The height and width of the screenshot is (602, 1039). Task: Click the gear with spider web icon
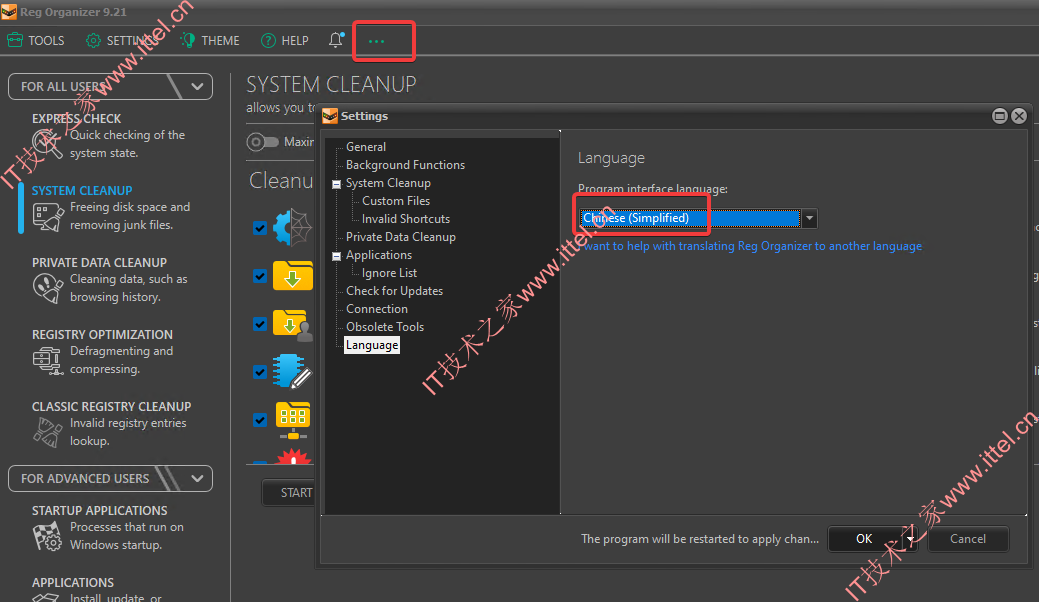click(x=292, y=227)
